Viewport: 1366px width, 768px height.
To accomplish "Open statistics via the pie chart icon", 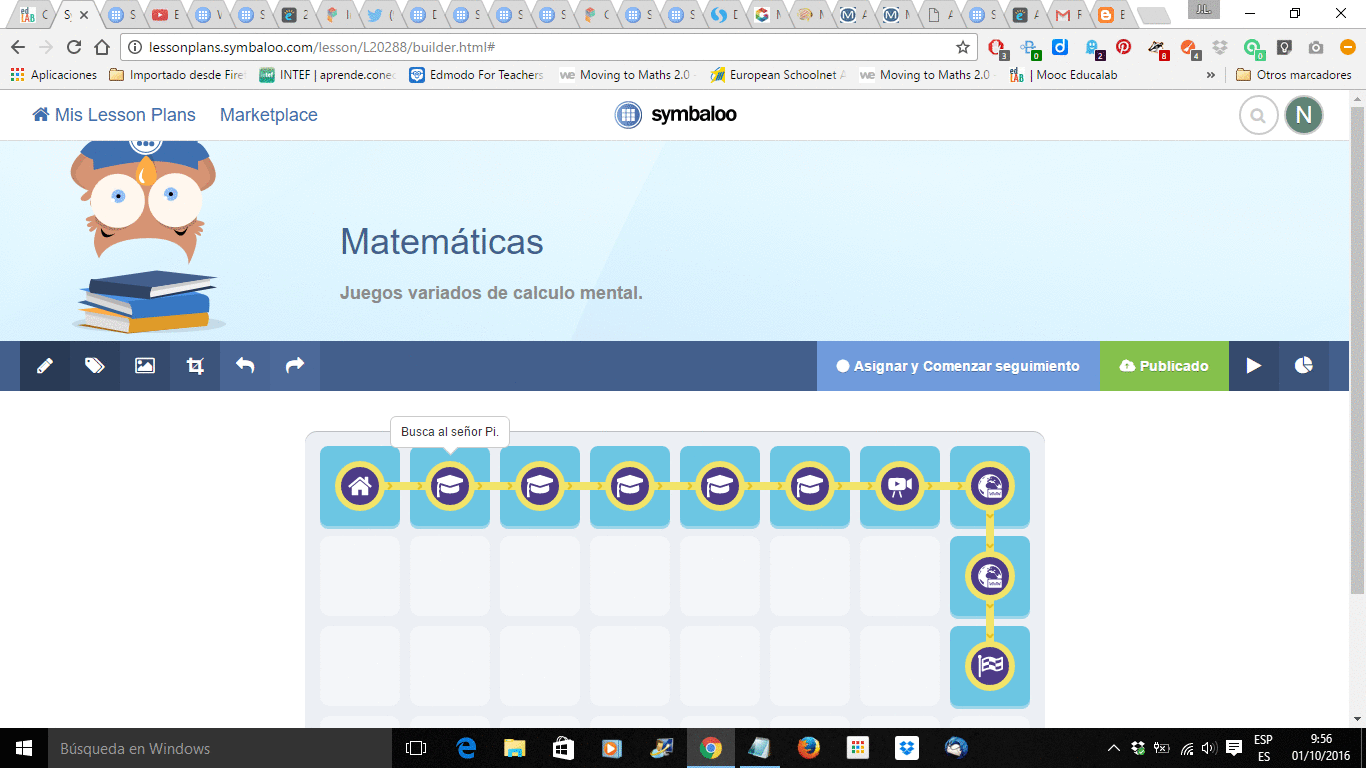I will point(1303,366).
